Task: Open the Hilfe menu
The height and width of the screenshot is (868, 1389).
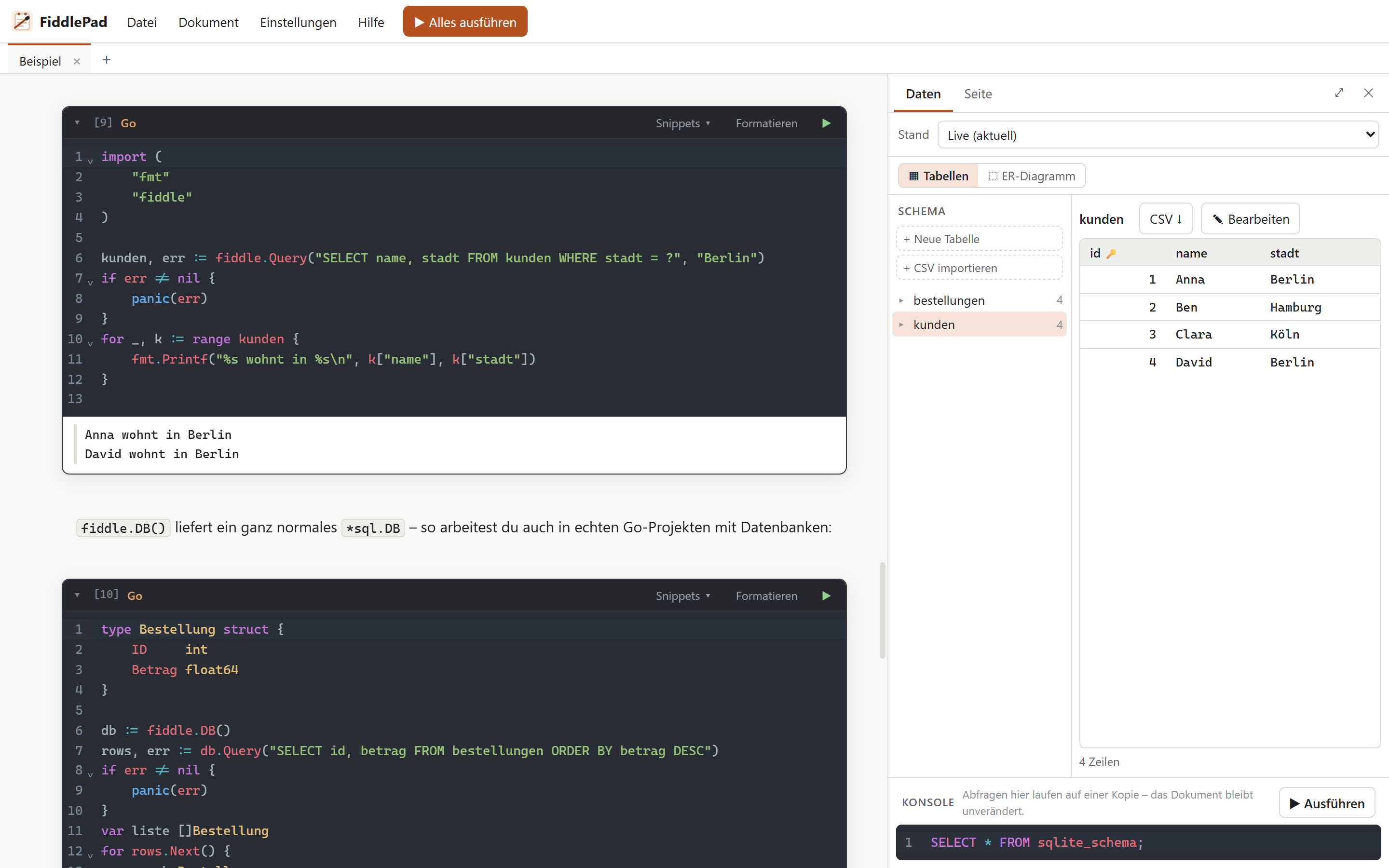Action: (x=371, y=22)
